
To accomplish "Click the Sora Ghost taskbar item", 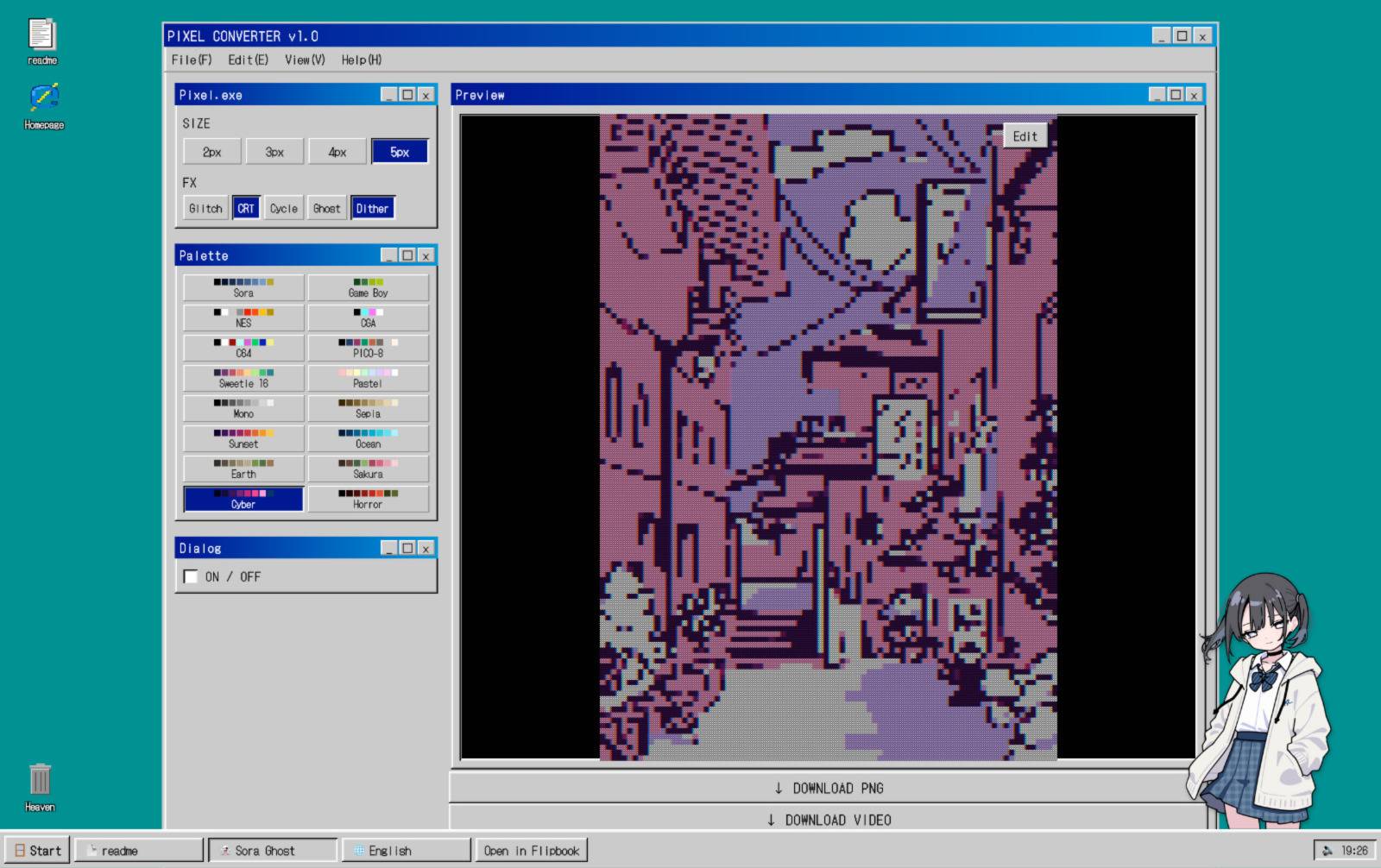I will tap(273, 851).
